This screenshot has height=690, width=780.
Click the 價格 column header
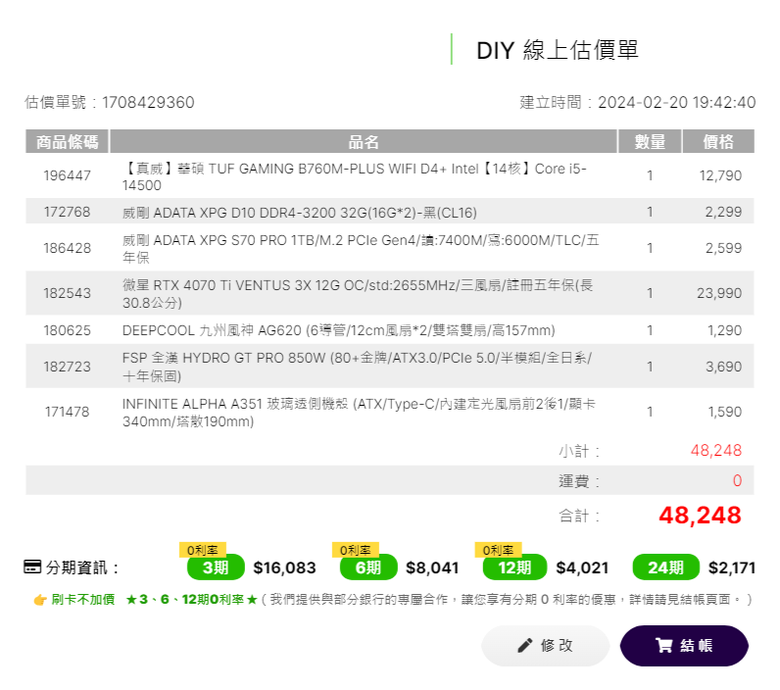[718, 141]
